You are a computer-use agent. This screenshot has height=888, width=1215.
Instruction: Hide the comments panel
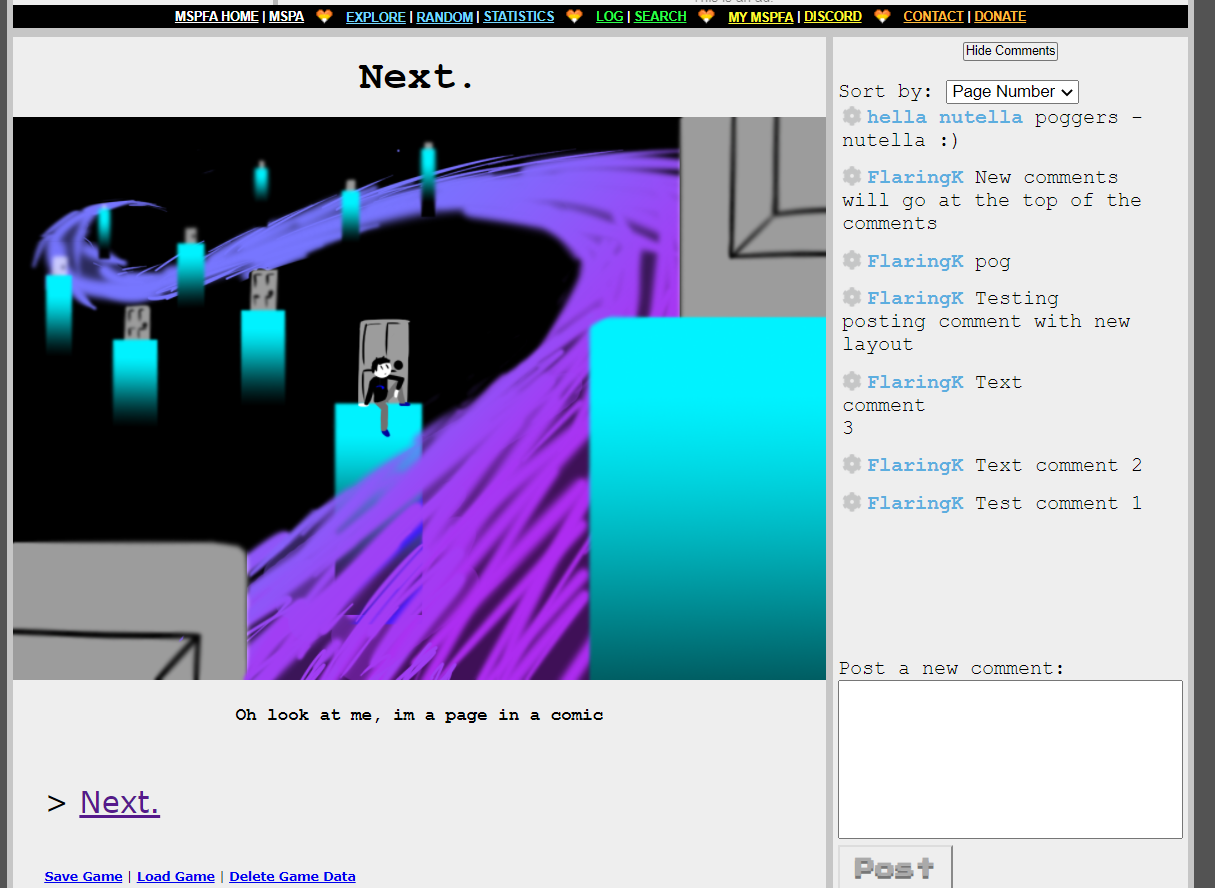click(x=1010, y=51)
